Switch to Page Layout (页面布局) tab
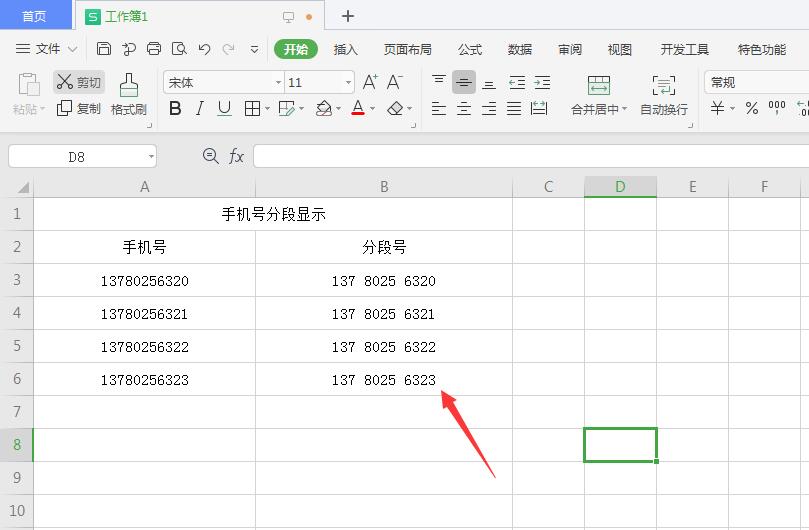The width and height of the screenshot is (809, 530). (408, 50)
